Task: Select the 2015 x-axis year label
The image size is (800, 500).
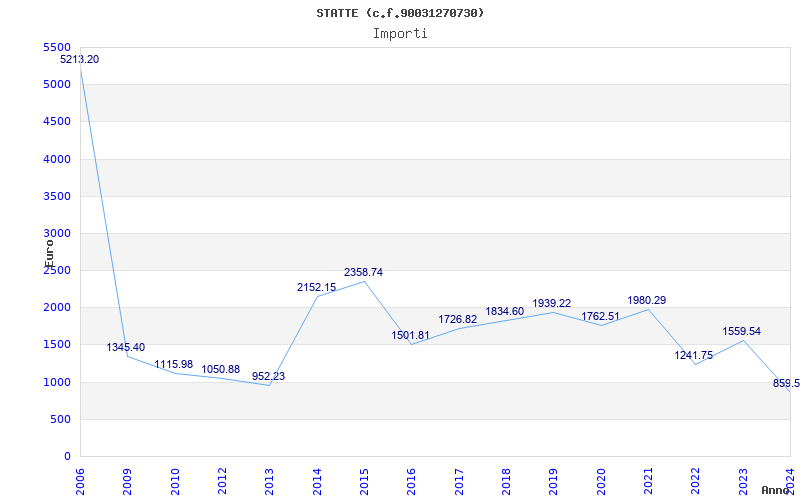Action: [364, 479]
